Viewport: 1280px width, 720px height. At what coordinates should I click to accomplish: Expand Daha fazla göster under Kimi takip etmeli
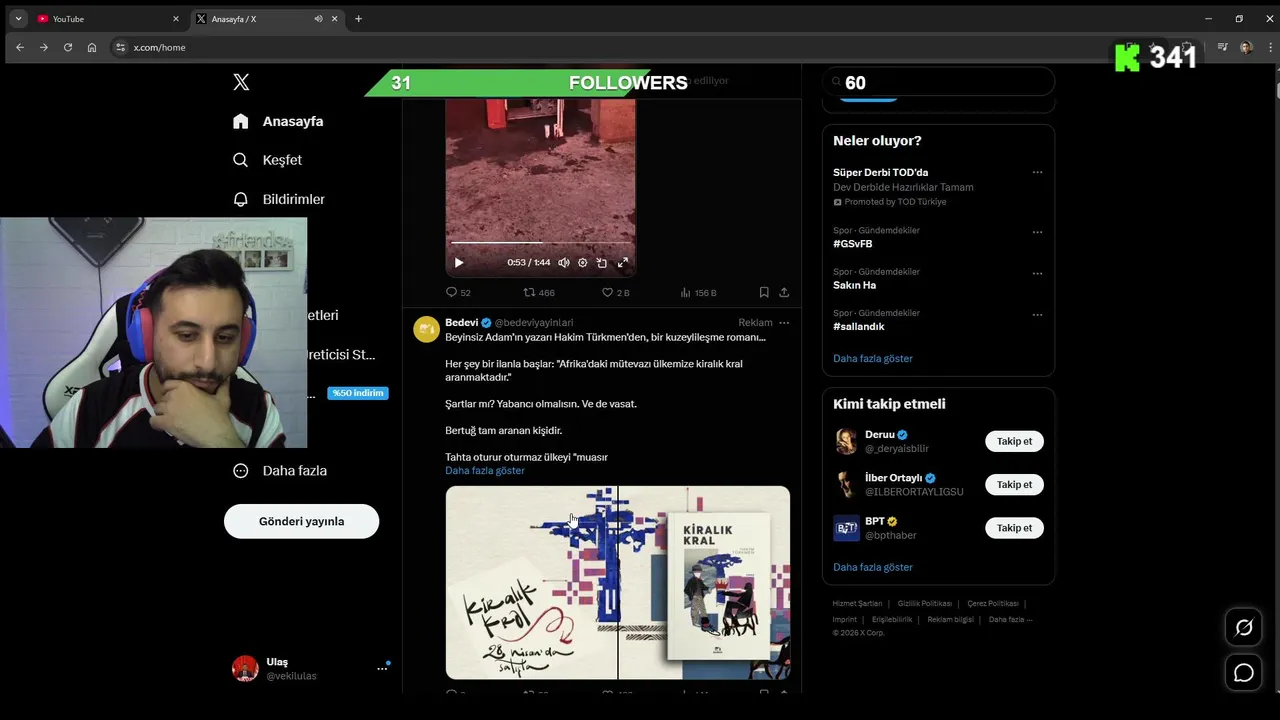(873, 567)
